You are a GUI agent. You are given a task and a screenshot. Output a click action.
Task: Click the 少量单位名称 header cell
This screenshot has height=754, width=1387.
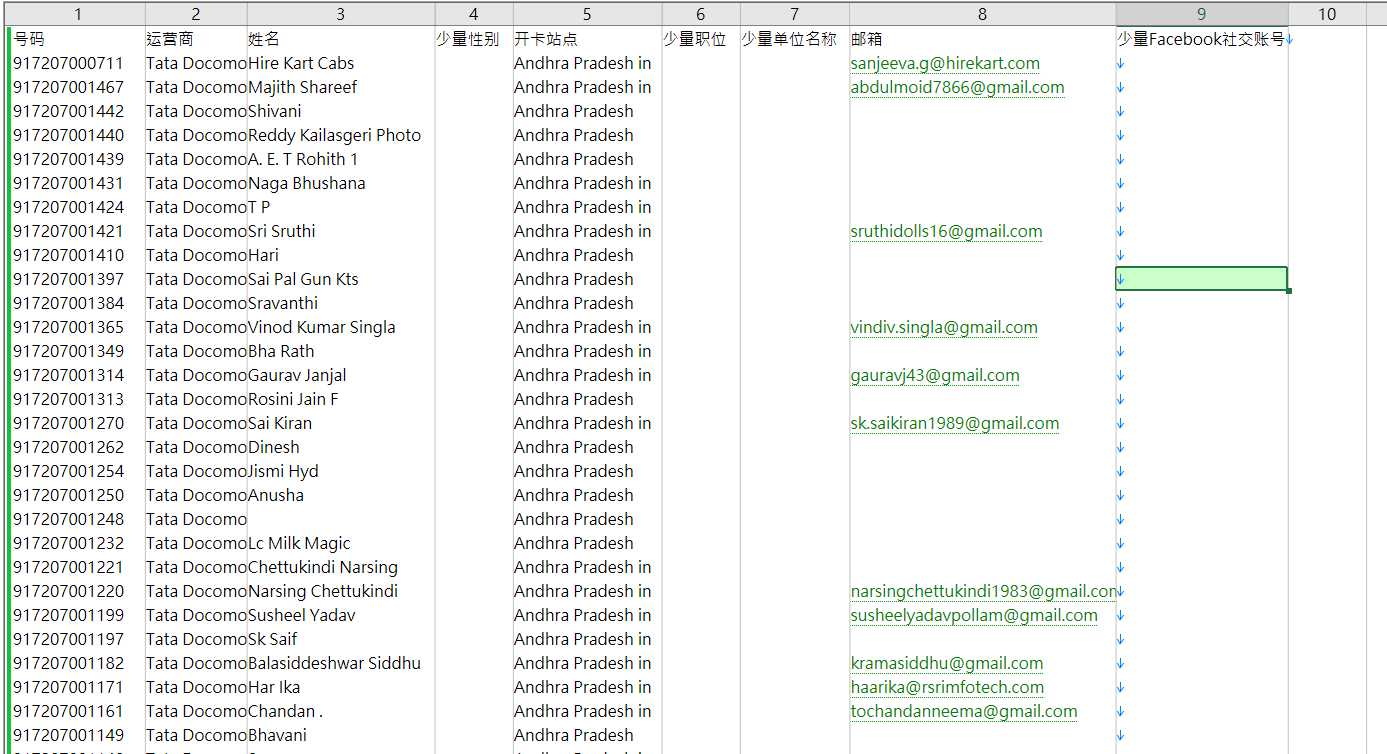[x=794, y=39]
